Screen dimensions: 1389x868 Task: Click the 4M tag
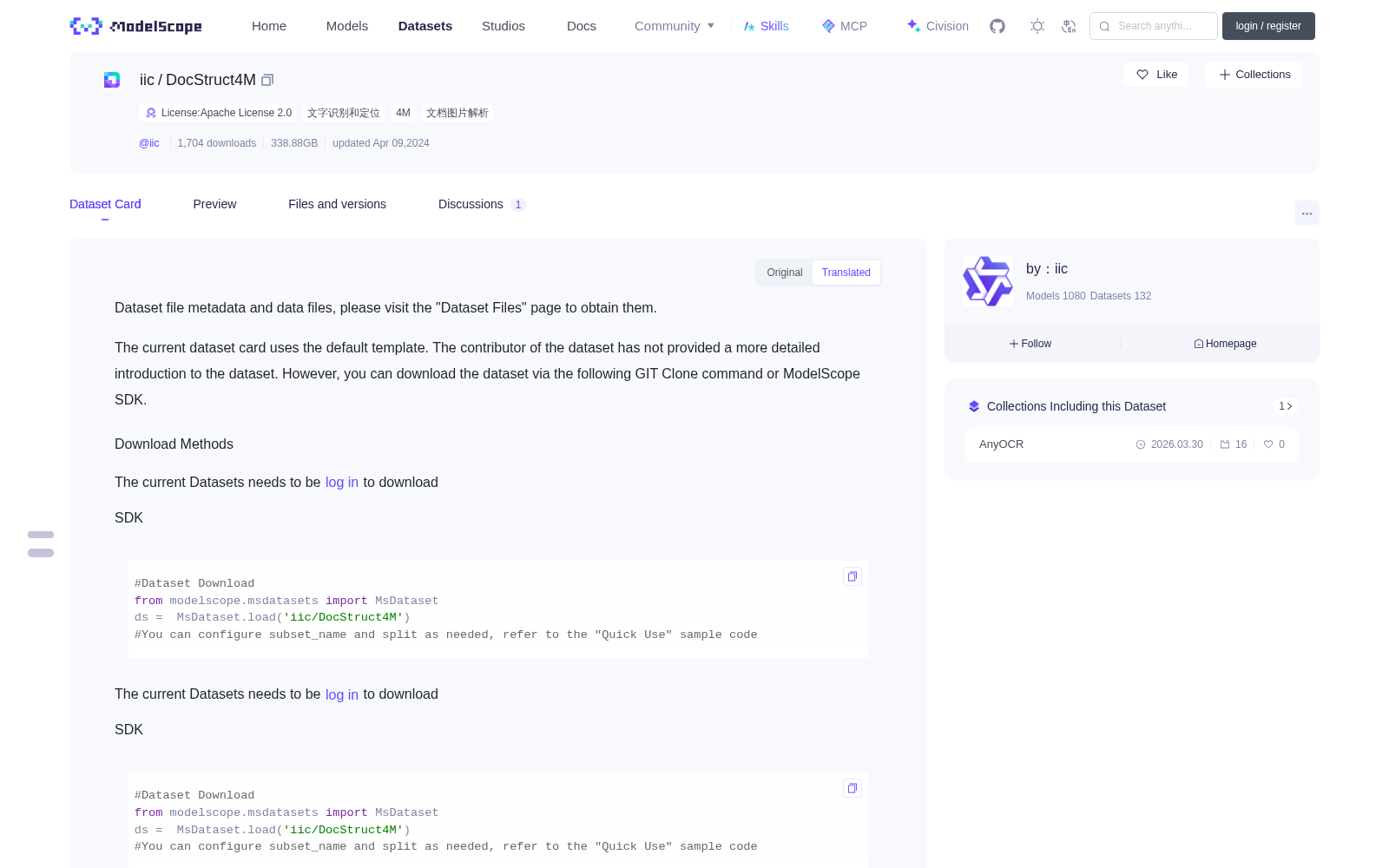[x=403, y=113]
